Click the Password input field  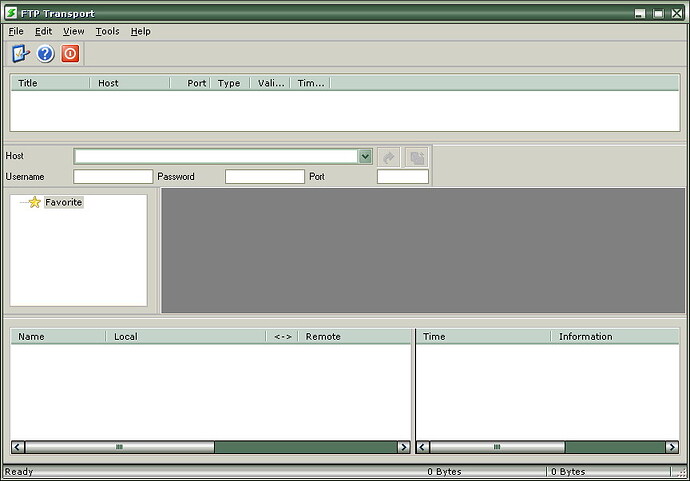(264, 176)
